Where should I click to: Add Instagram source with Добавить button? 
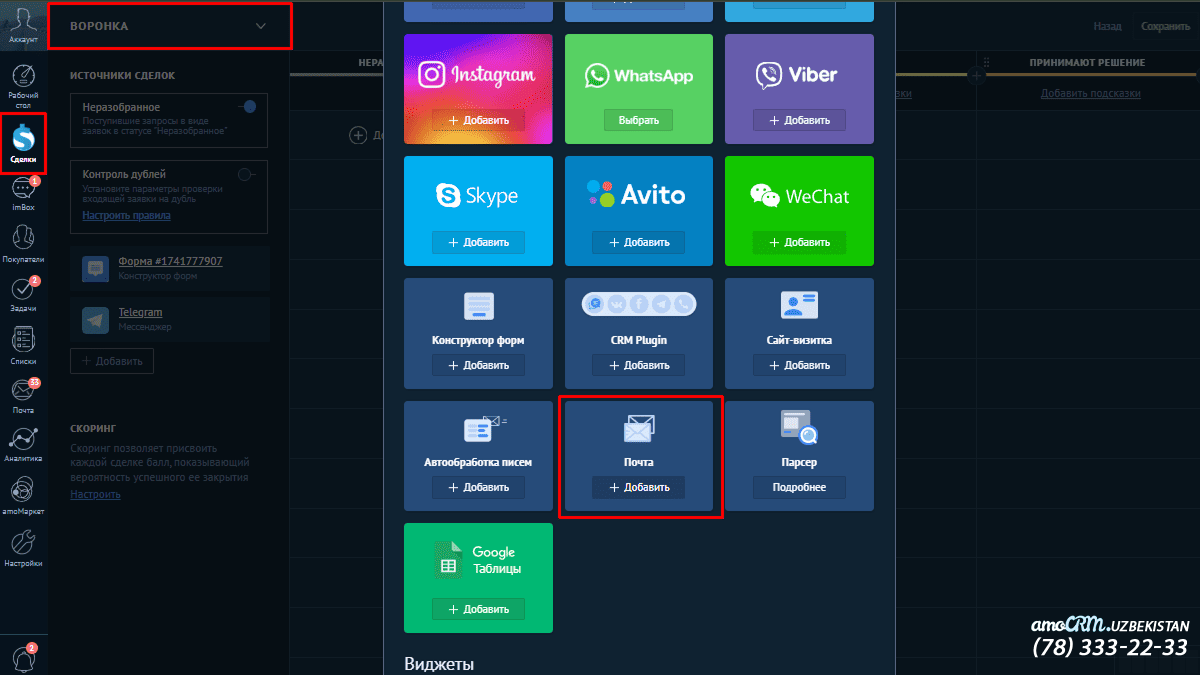tap(478, 120)
